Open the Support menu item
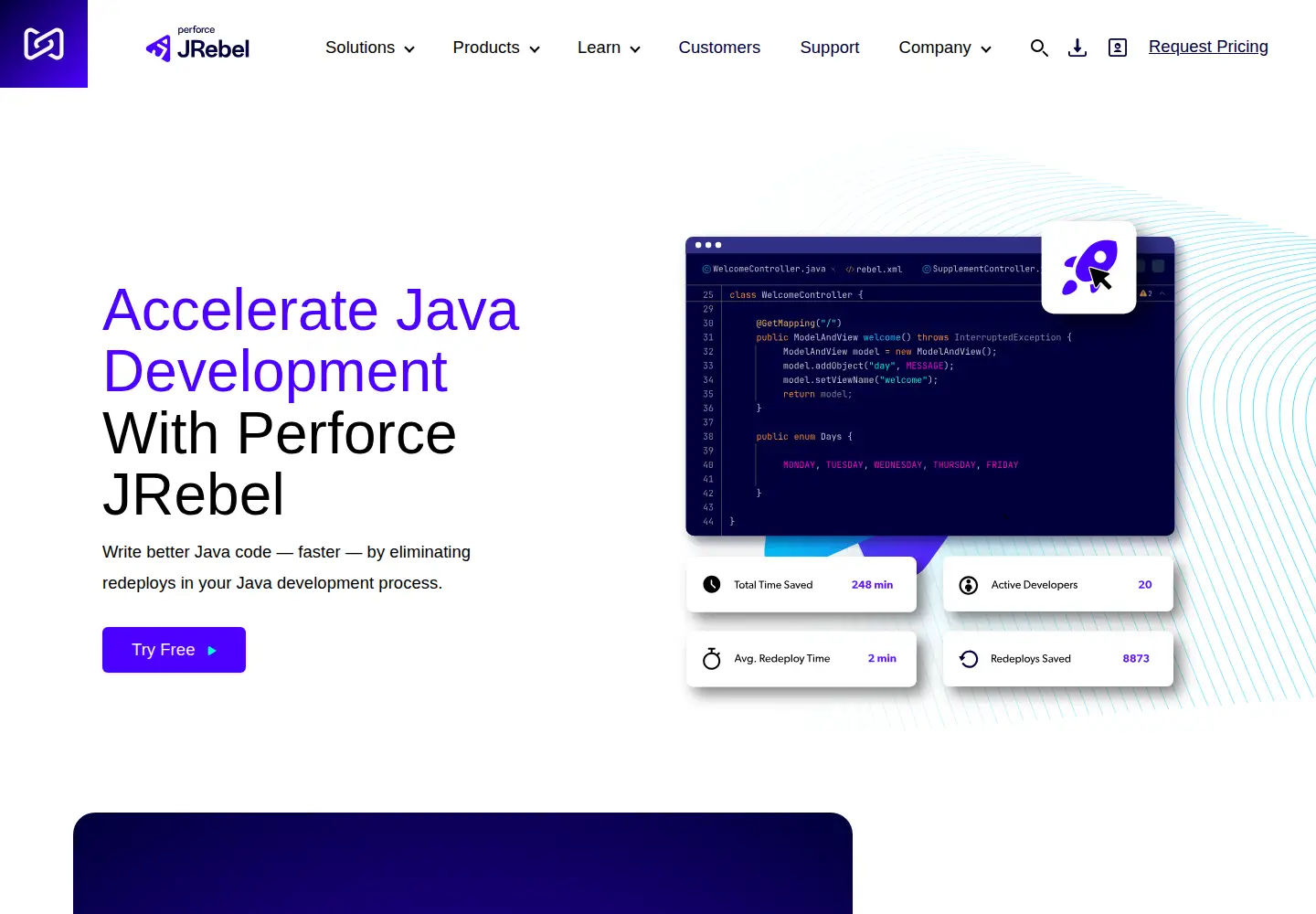This screenshot has height=914, width=1316. click(x=830, y=48)
